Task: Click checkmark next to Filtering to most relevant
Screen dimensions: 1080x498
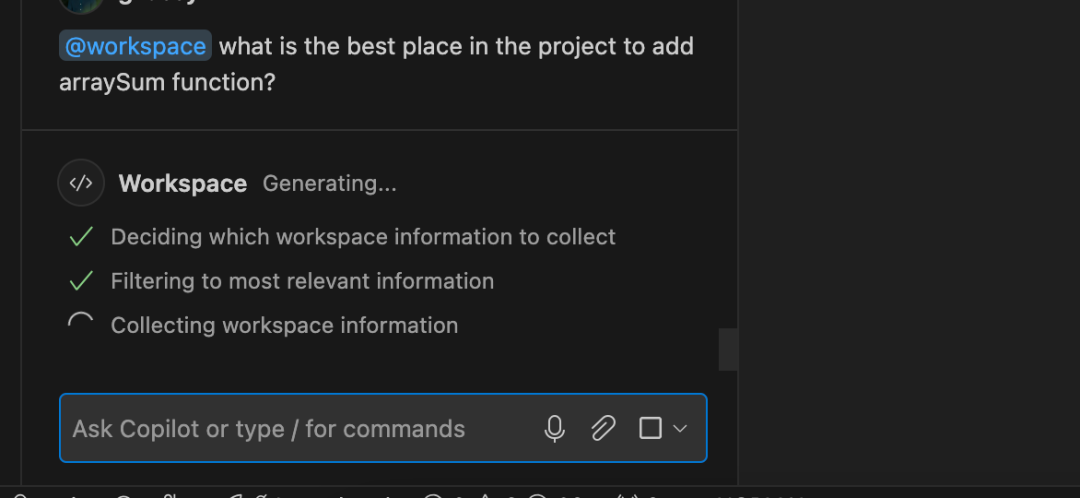Action: tap(81, 281)
